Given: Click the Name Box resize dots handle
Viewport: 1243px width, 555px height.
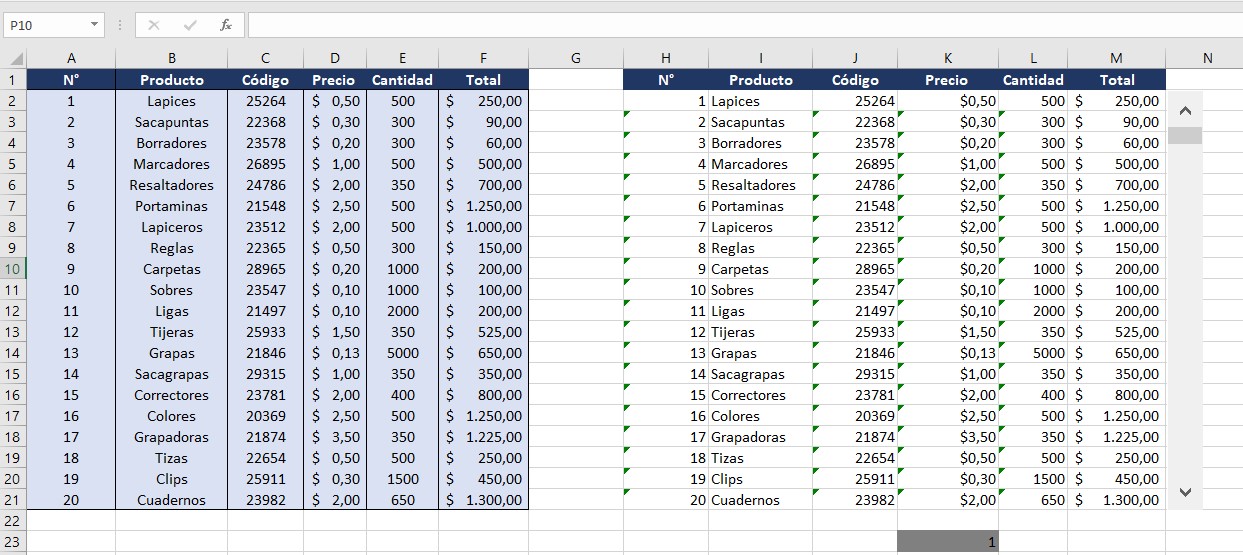Looking at the screenshot, I should coord(120,25).
